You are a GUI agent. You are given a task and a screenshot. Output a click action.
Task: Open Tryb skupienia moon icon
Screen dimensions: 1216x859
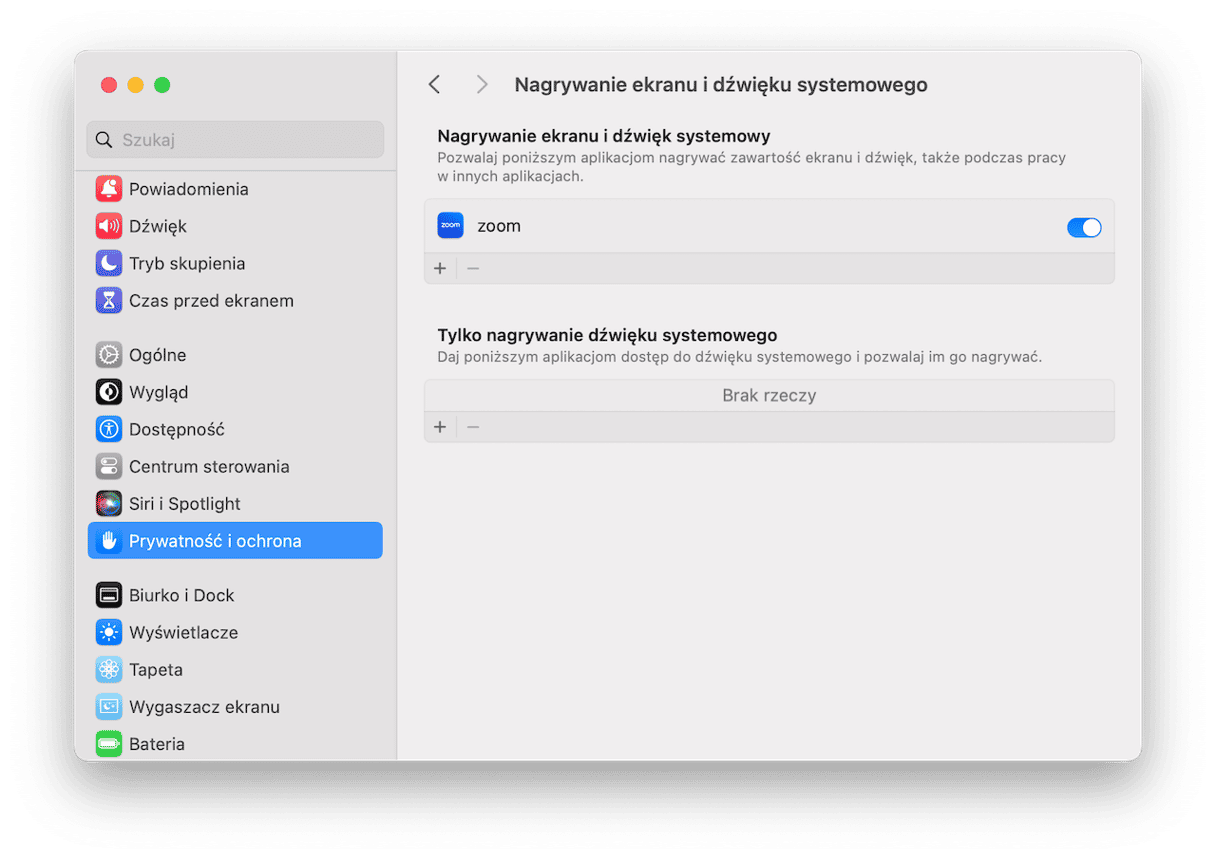[x=109, y=263]
